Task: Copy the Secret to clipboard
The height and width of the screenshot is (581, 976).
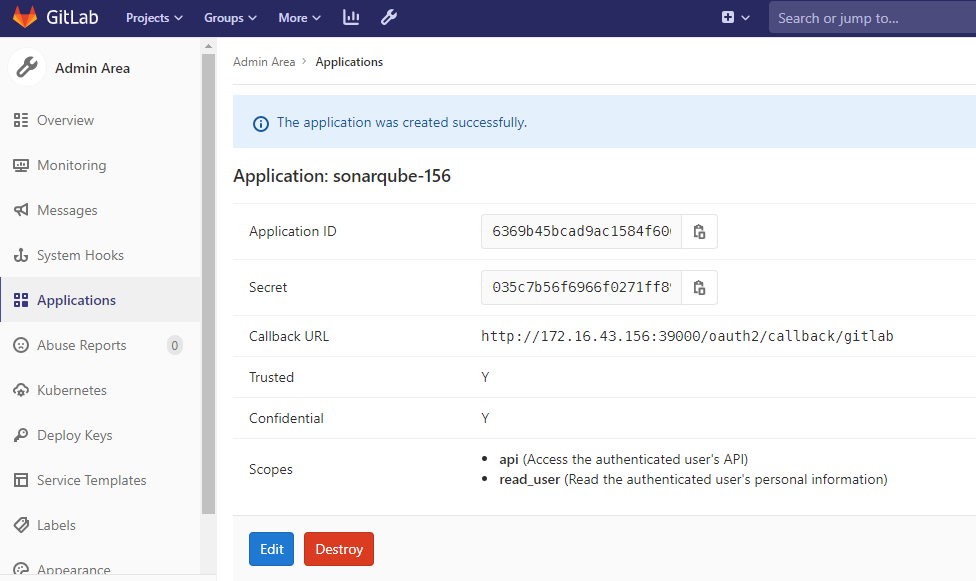Action: 699,287
